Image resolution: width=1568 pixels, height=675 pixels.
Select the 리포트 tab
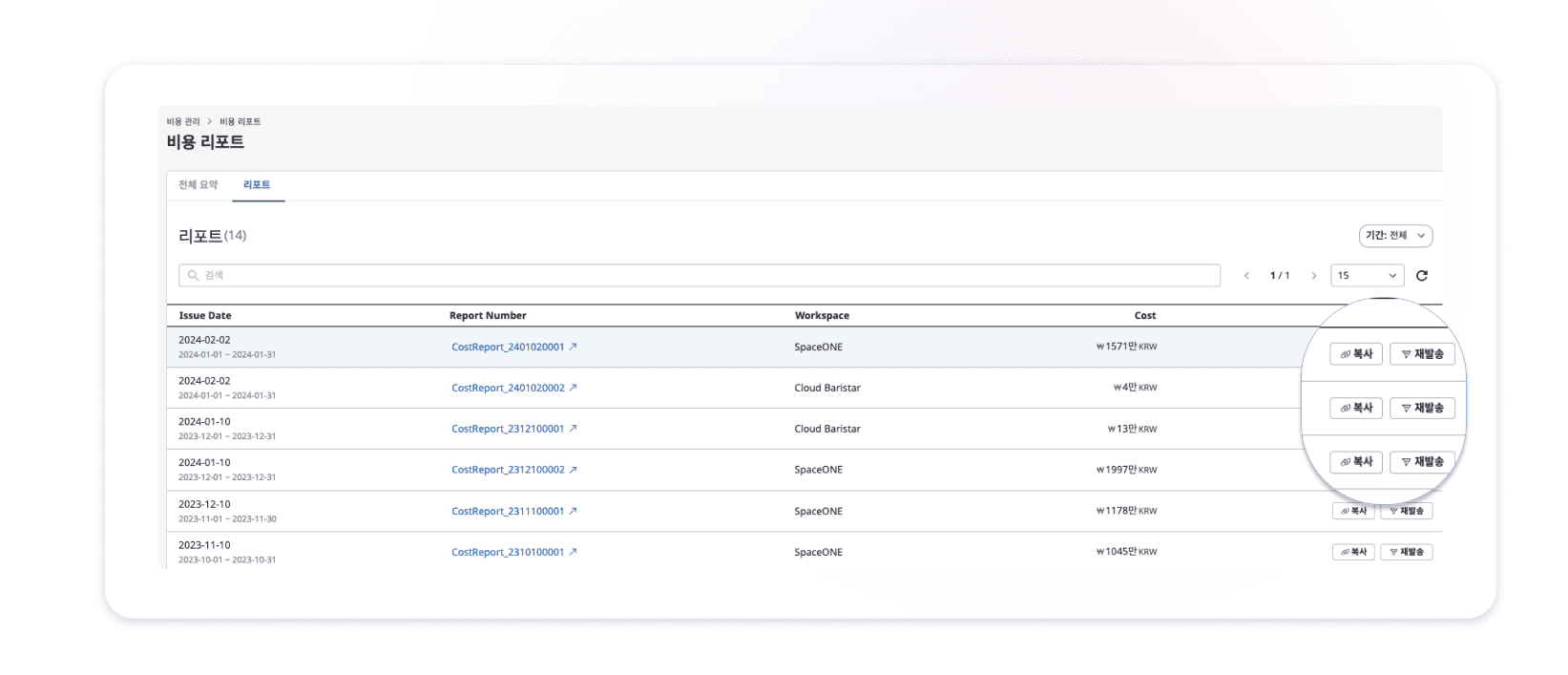tap(257, 185)
